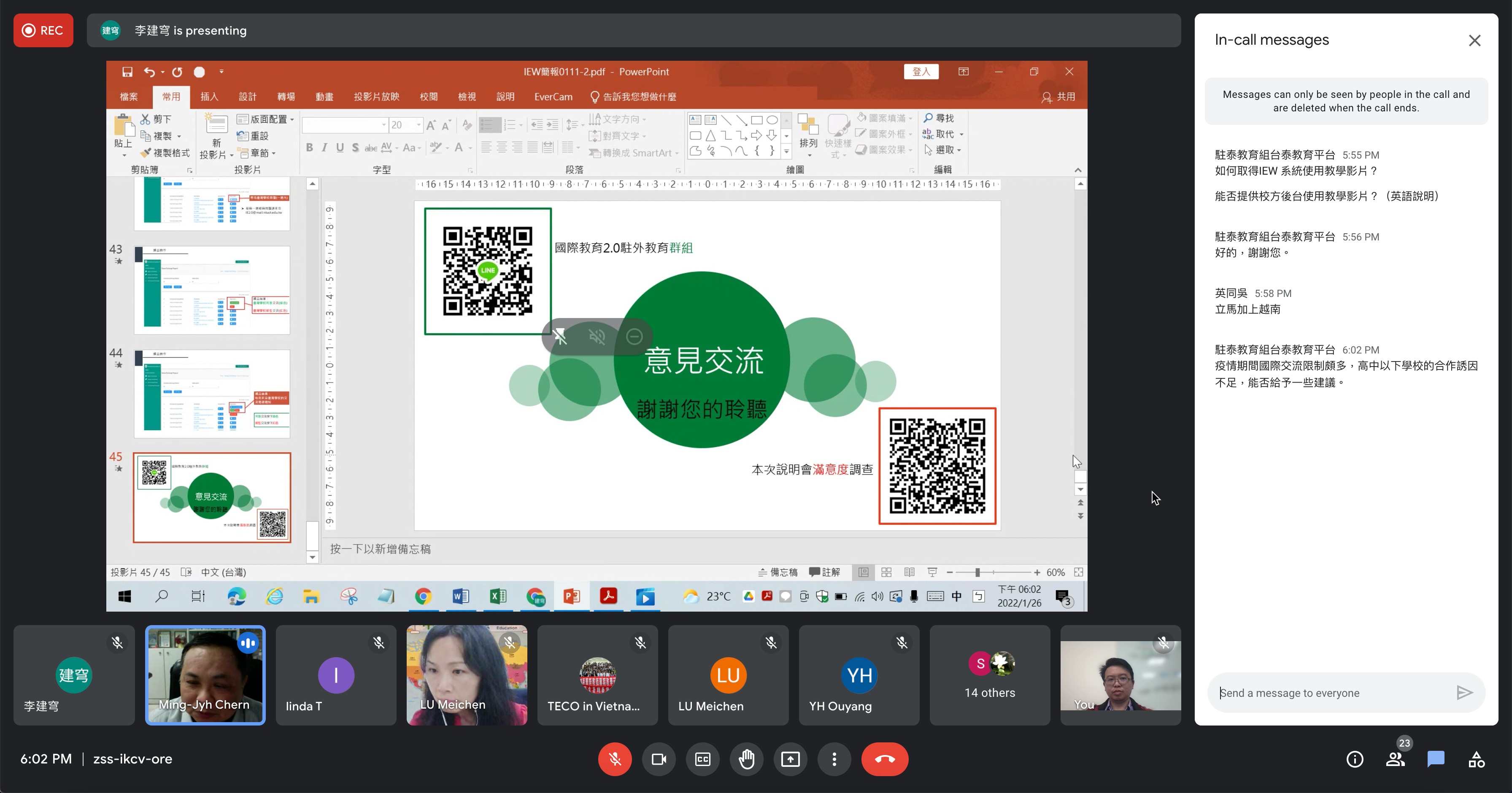Click the Excel icon in the Windows taskbar
Screen dimensions: 1512x793
[498, 597]
